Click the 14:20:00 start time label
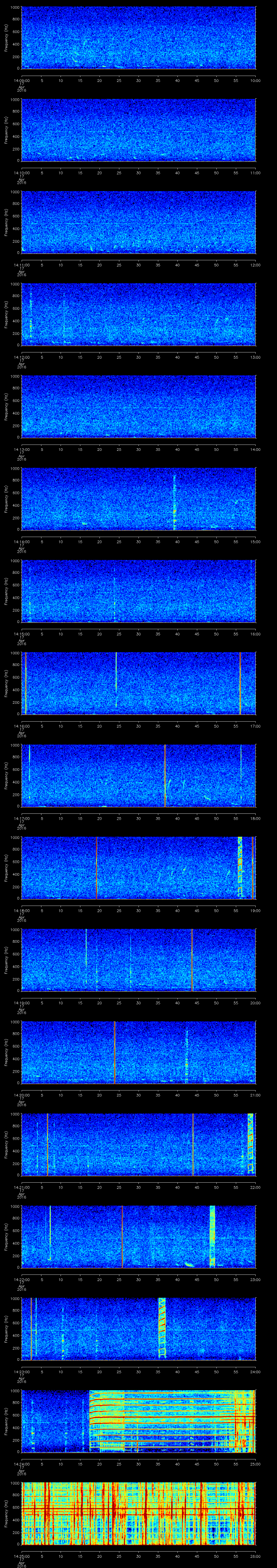This screenshot has height=1568, width=277. point(21,1095)
